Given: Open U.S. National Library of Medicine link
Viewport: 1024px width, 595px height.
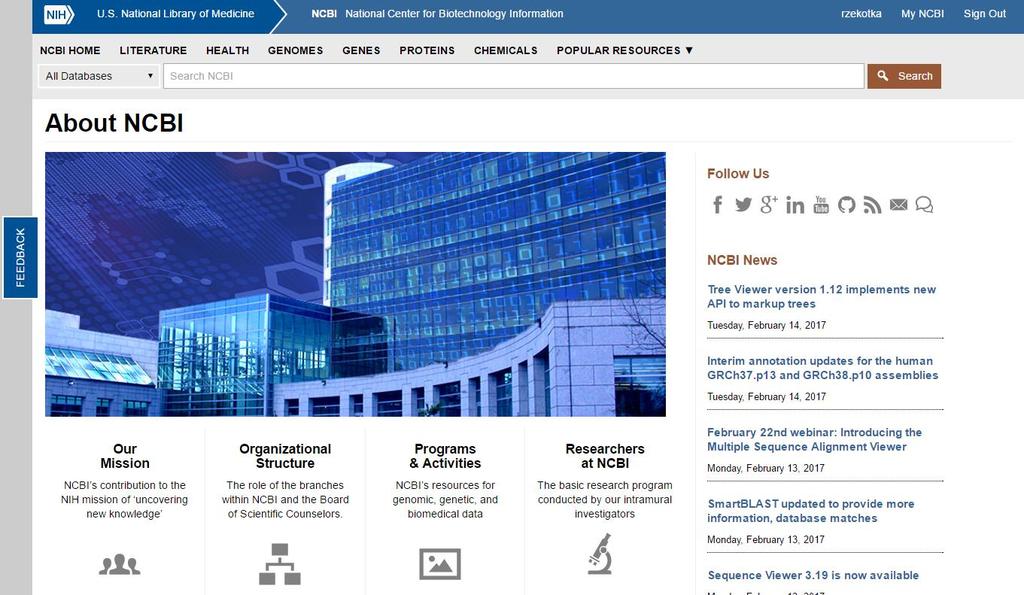Looking at the screenshot, I should coord(176,14).
